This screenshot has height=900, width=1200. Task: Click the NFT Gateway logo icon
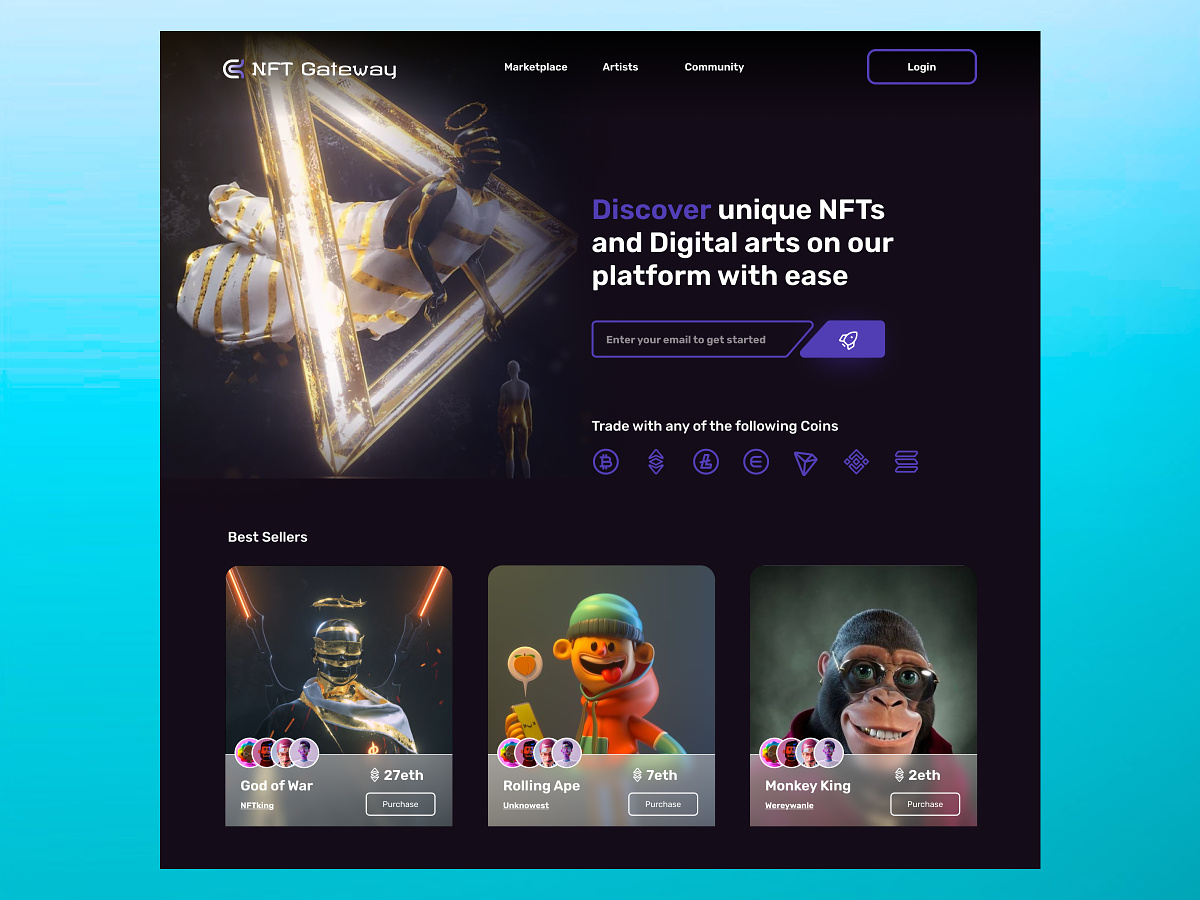[233, 68]
